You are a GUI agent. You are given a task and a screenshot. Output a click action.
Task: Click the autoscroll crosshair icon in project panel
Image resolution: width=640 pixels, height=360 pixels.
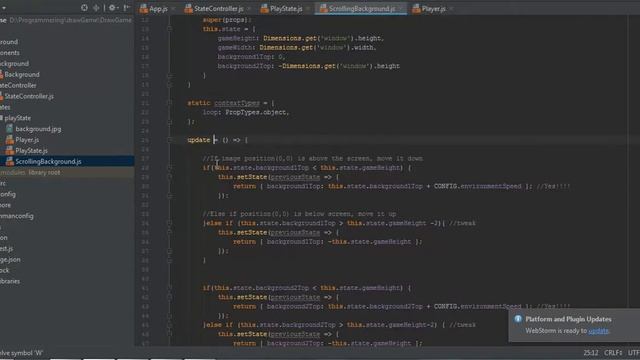tap(96, 8)
